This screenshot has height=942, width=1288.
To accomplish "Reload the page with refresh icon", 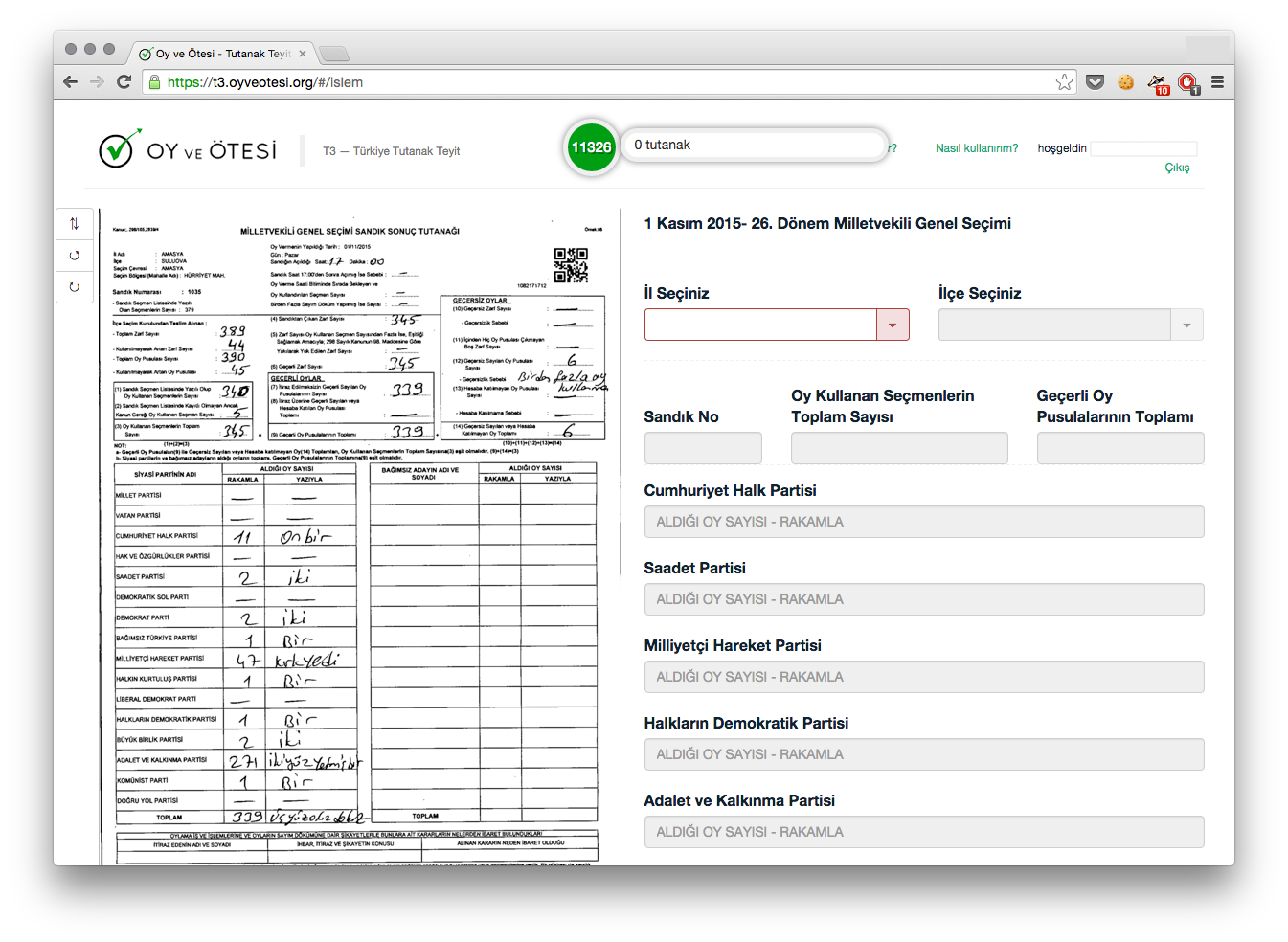I will click(x=124, y=82).
